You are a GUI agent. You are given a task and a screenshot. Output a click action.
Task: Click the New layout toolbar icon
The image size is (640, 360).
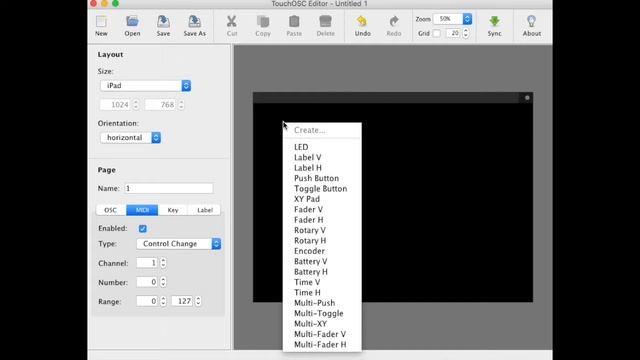pos(101,26)
